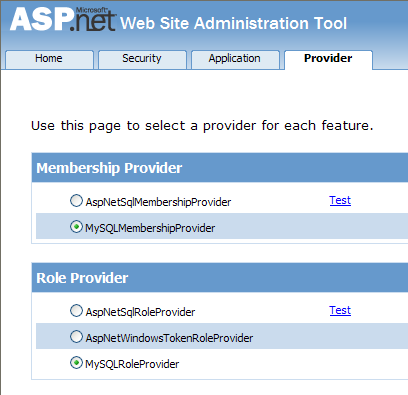The image size is (408, 395).
Task: Click the MySQLMembershipProvider label text
Action: pyautogui.click(x=150, y=228)
